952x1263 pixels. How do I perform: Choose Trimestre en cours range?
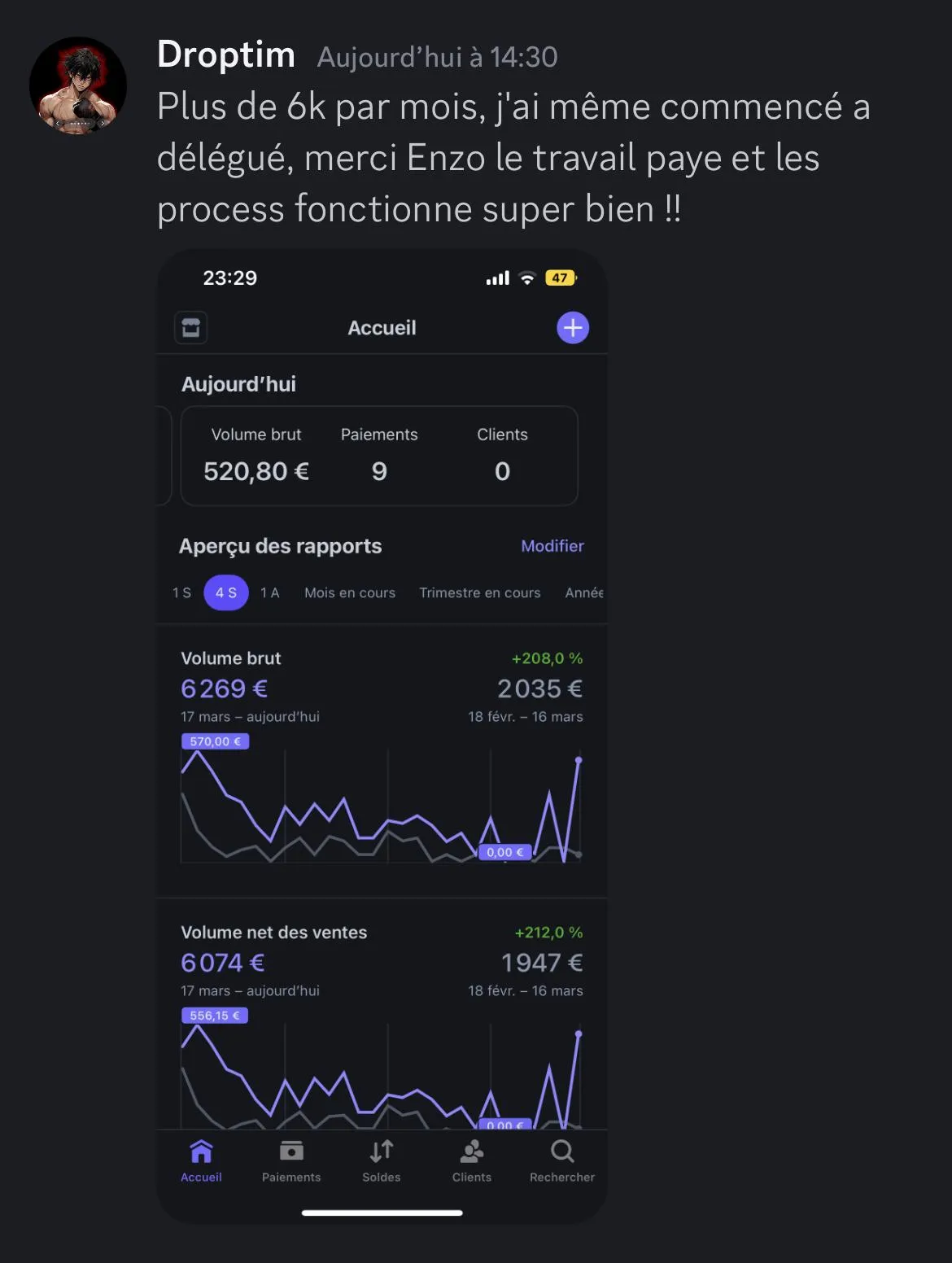click(480, 592)
